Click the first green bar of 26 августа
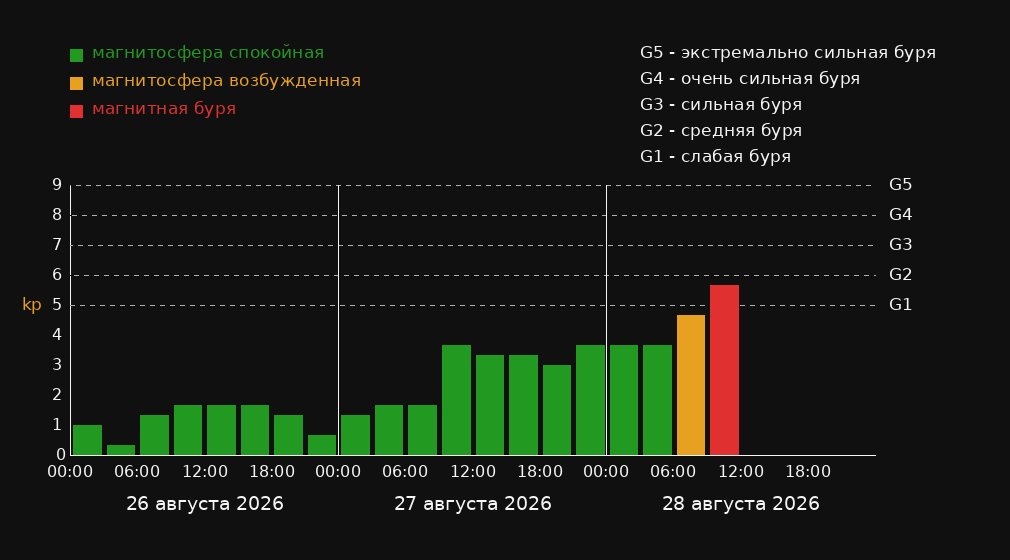 pyautogui.click(x=87, y=440)
